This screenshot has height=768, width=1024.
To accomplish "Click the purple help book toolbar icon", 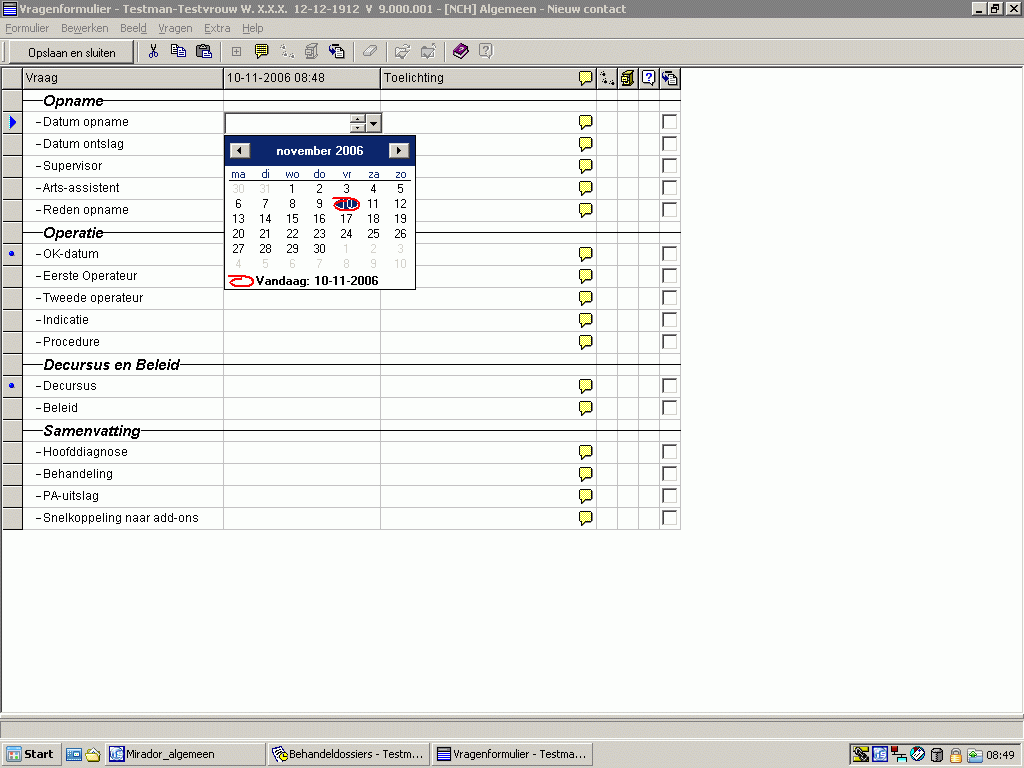I will coord(460,52).
